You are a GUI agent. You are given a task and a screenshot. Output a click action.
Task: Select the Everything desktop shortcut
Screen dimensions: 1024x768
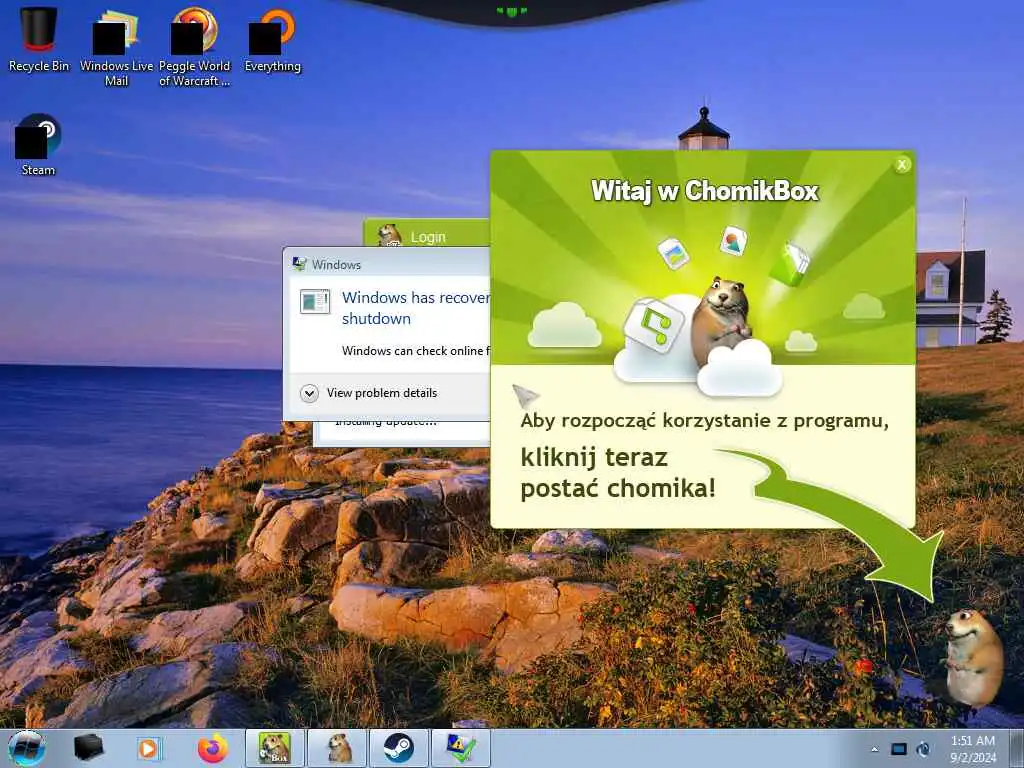point(272,39)
